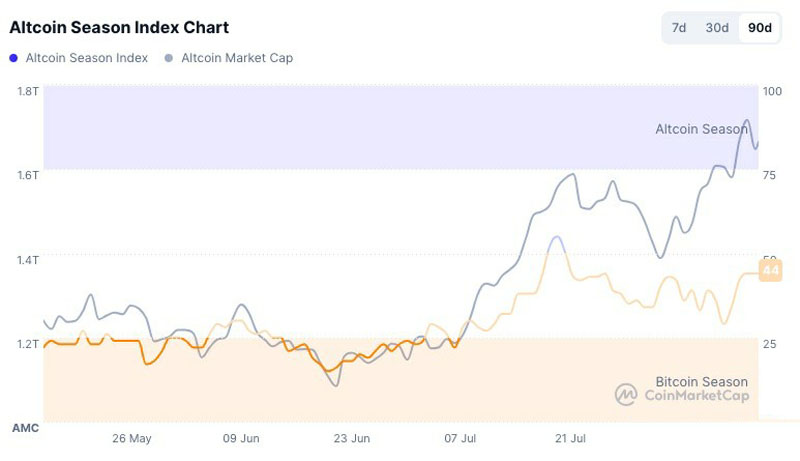Screen dimensions: 800x461
Task: Click the blue Altcoin Season Index legend dot
Action: [x=13, y=58]
